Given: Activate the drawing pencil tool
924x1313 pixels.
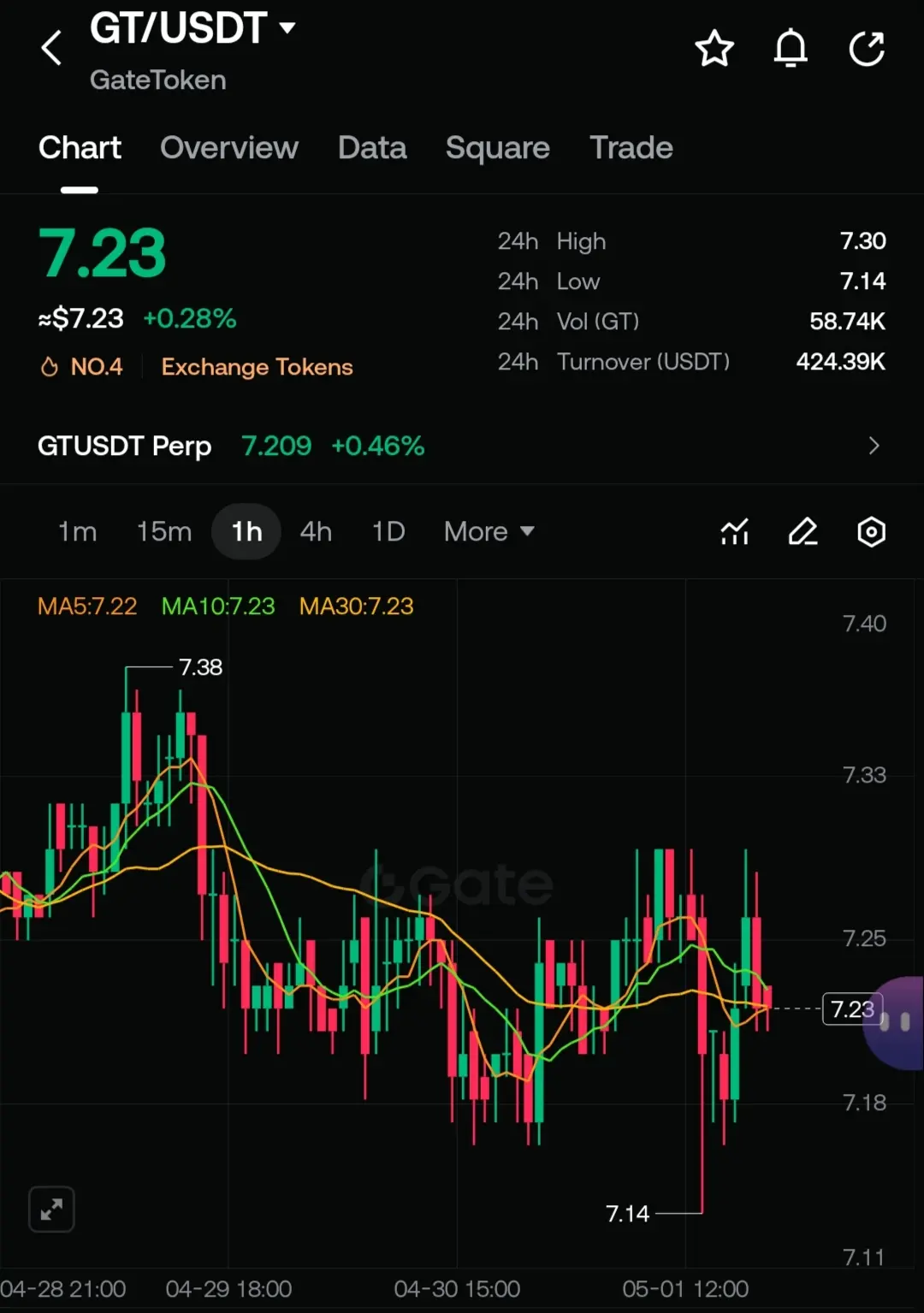Looking at the screenshot, I should [x=803, y=532].
